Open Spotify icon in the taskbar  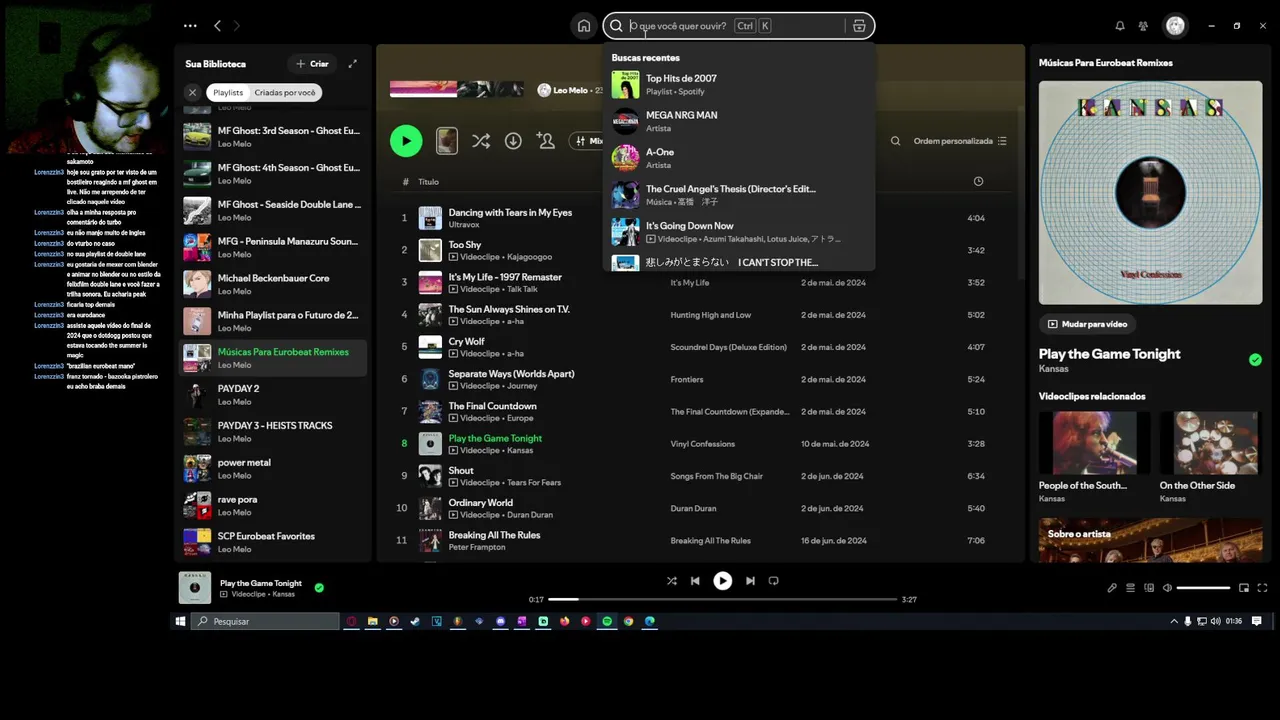(x=607, y=621)
